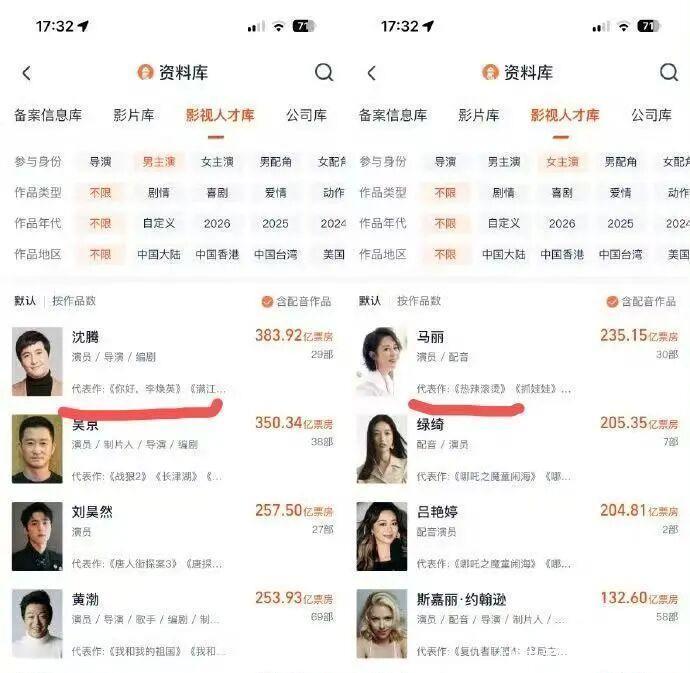Sort by 按作品数 in right screen
Image resolution: width=690 pixels, height=673 pixels.
coord(419,301)
